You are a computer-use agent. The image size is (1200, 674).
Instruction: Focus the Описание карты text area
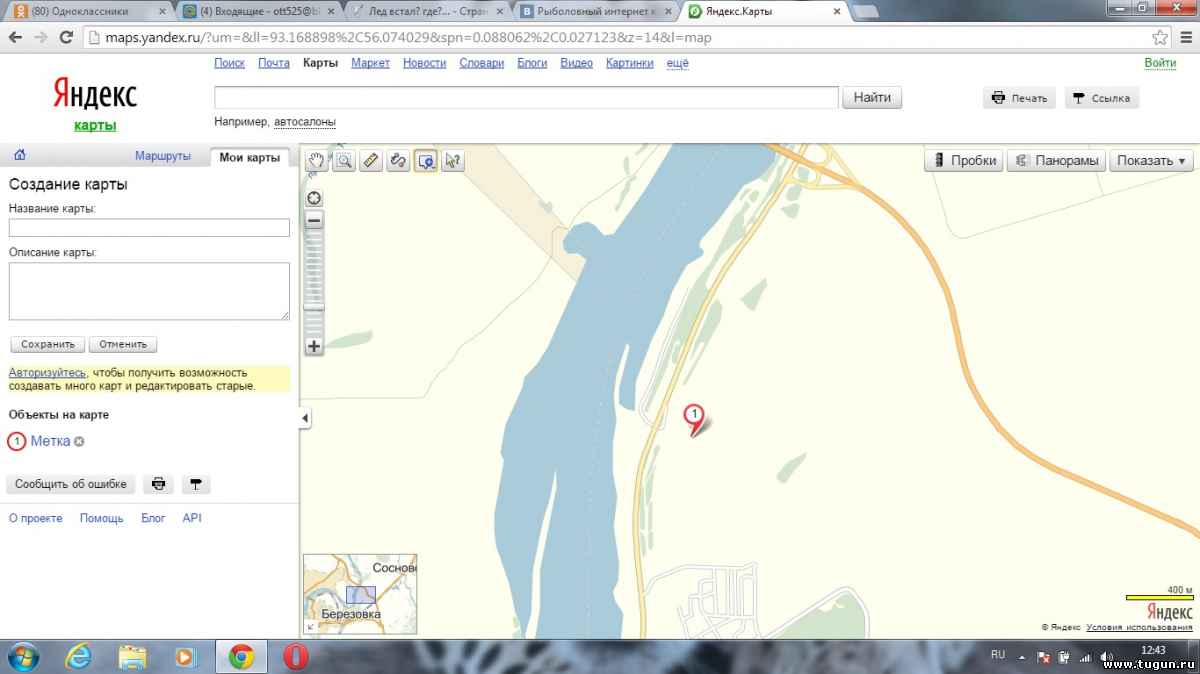pyautogui.click(x=149, y=291)
